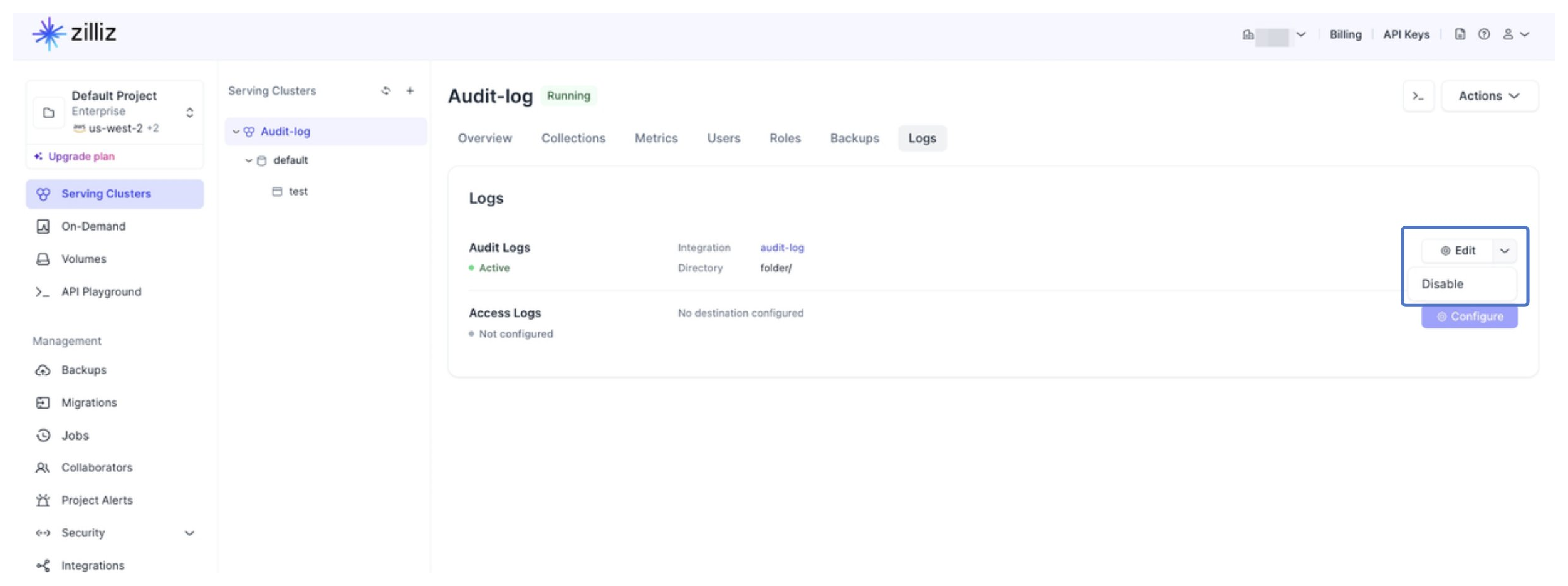Open On-Demand from the sidebar
Image resolution: width=1568 pixels, height=586 pixels.
pos(93,226)
